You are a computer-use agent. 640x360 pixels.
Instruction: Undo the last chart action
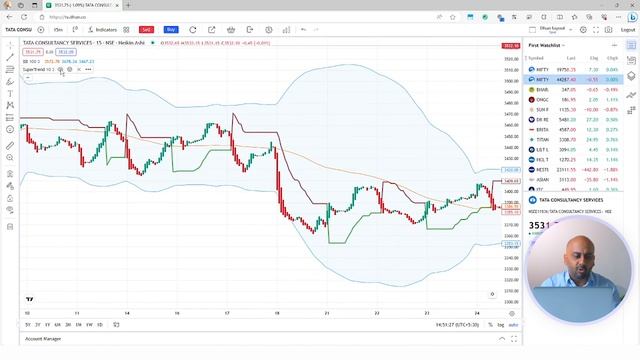[303, 30]
